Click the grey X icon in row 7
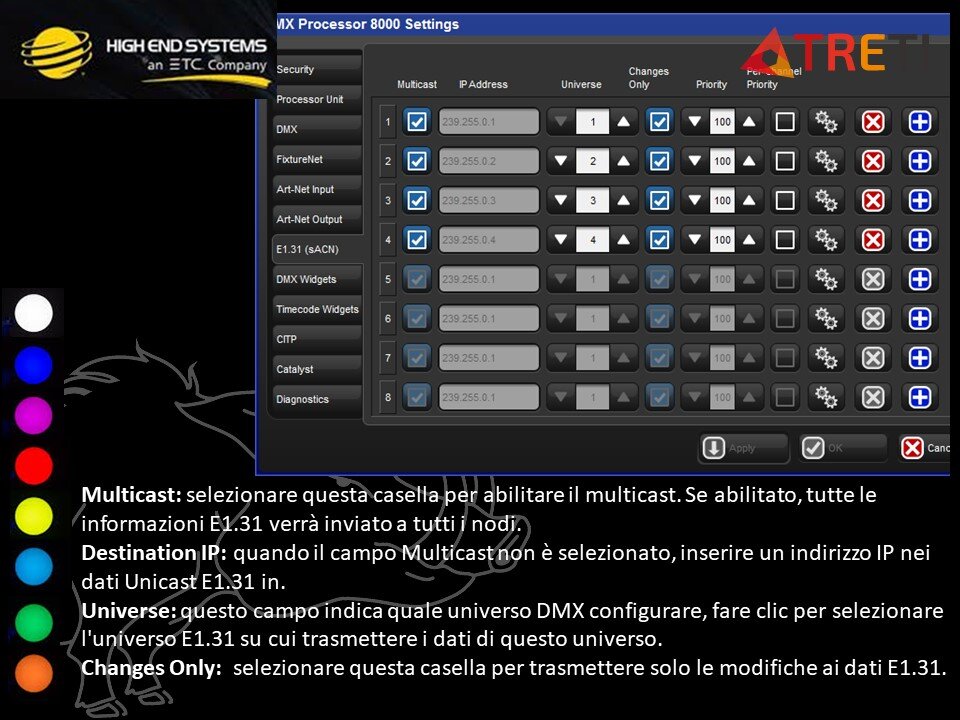Screen dimensions: 960x720 tap(873, 358)
